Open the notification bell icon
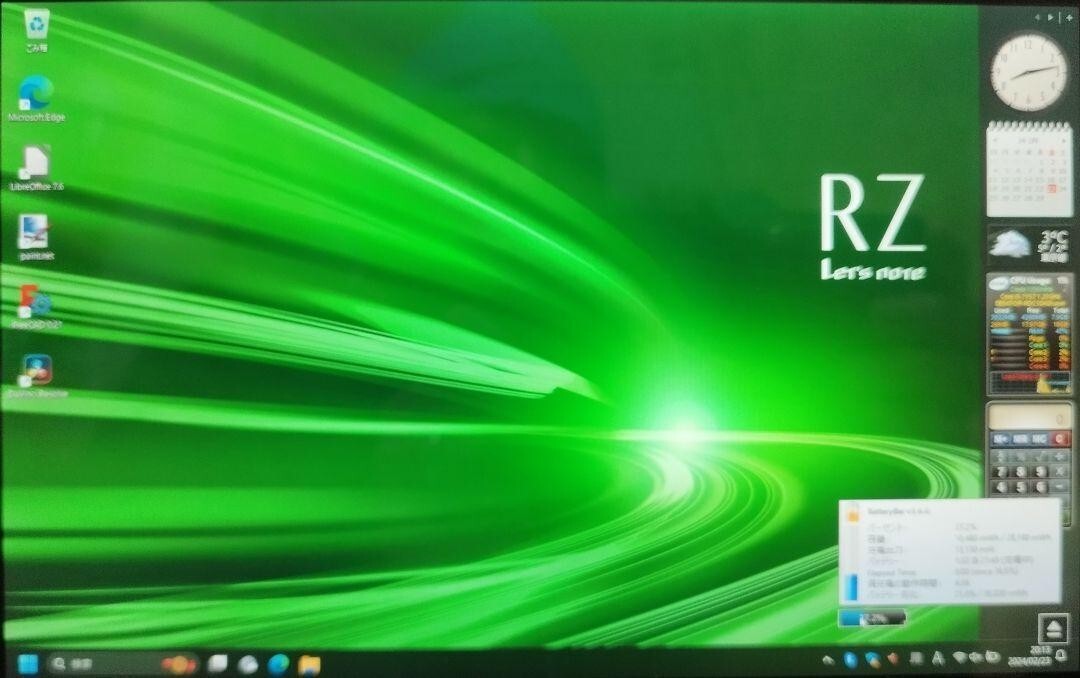 (x=1061, y=656)
